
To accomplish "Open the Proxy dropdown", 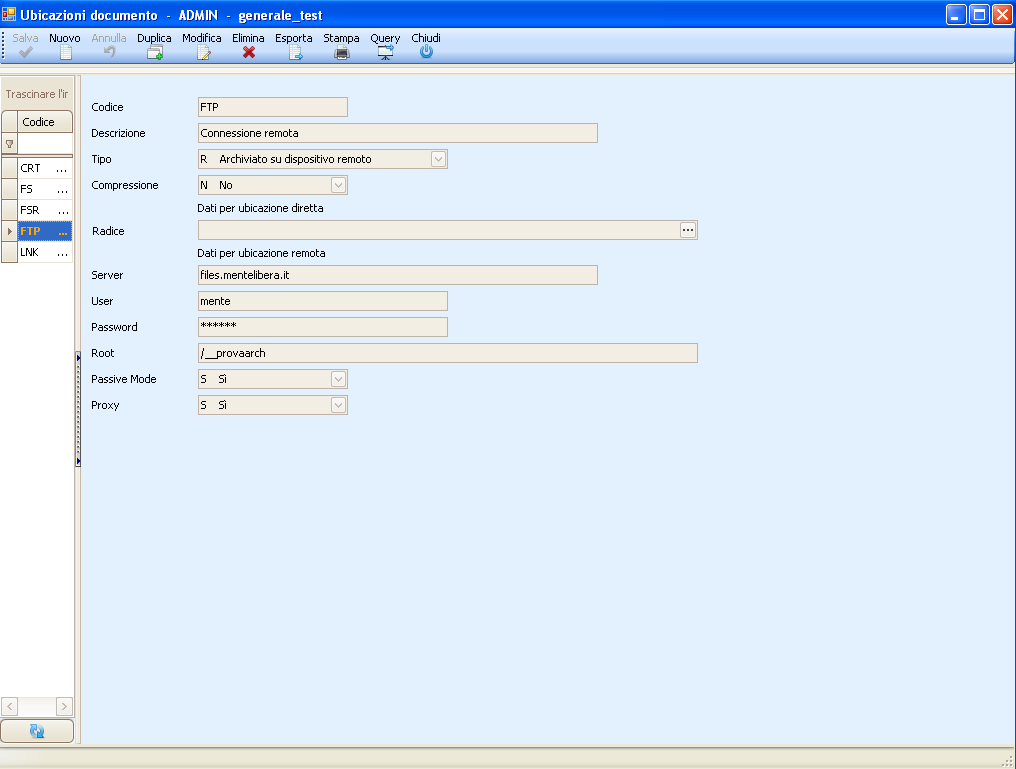I will pyautogui.click(x=338, y=405).
